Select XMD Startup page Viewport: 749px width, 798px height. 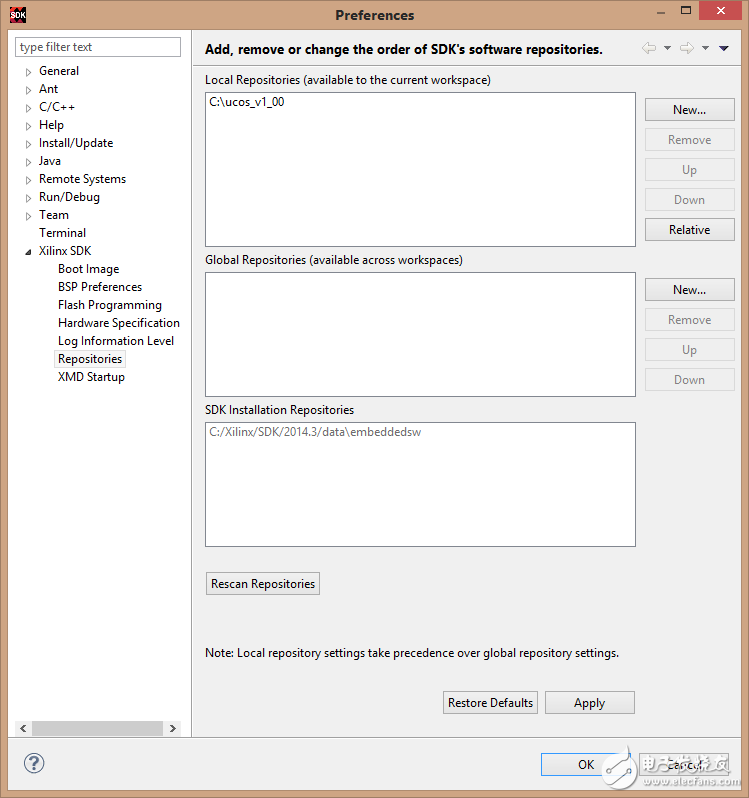tap(91, 377)
